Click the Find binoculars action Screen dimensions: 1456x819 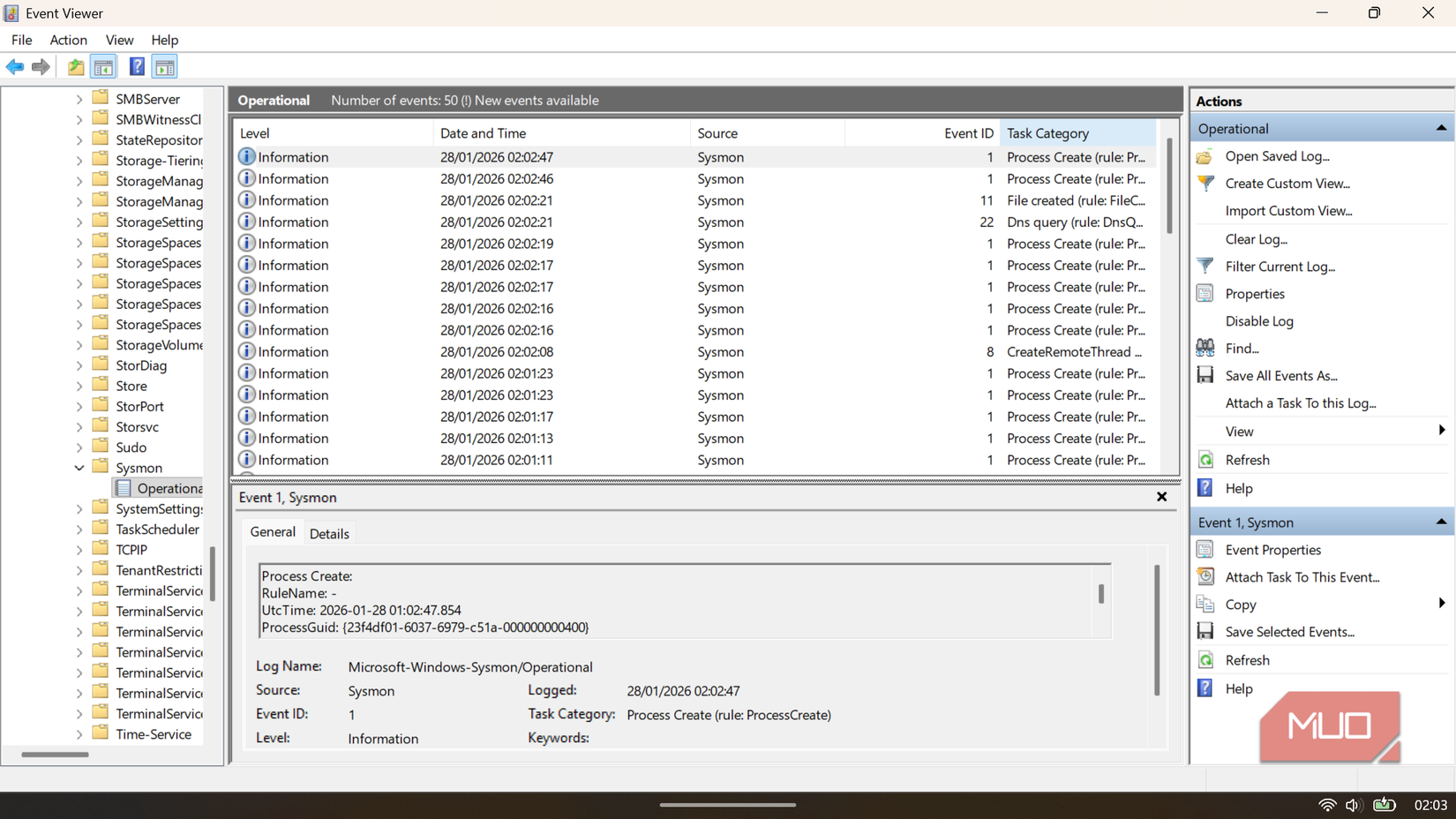1242,349
